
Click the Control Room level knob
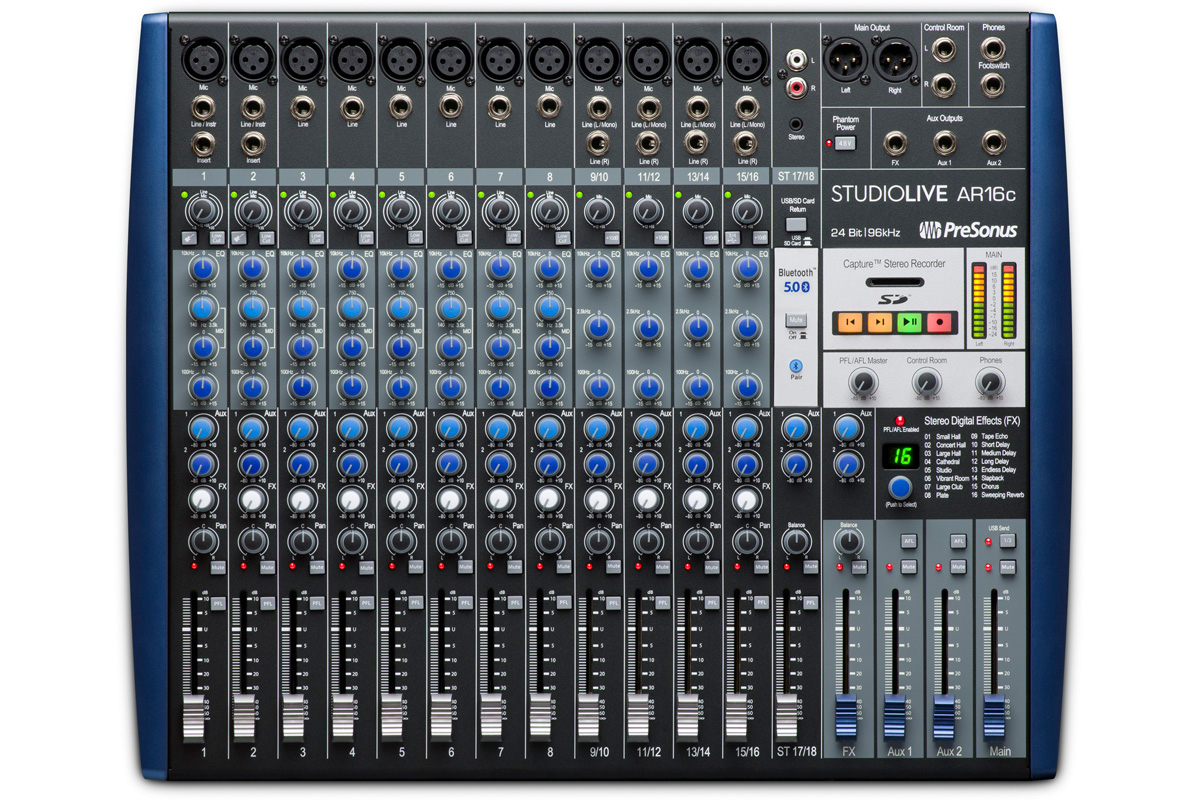[927, 380]
